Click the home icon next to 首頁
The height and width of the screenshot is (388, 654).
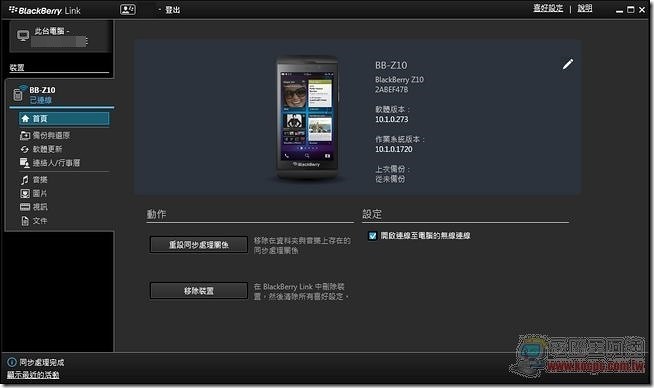coord(25,118)
